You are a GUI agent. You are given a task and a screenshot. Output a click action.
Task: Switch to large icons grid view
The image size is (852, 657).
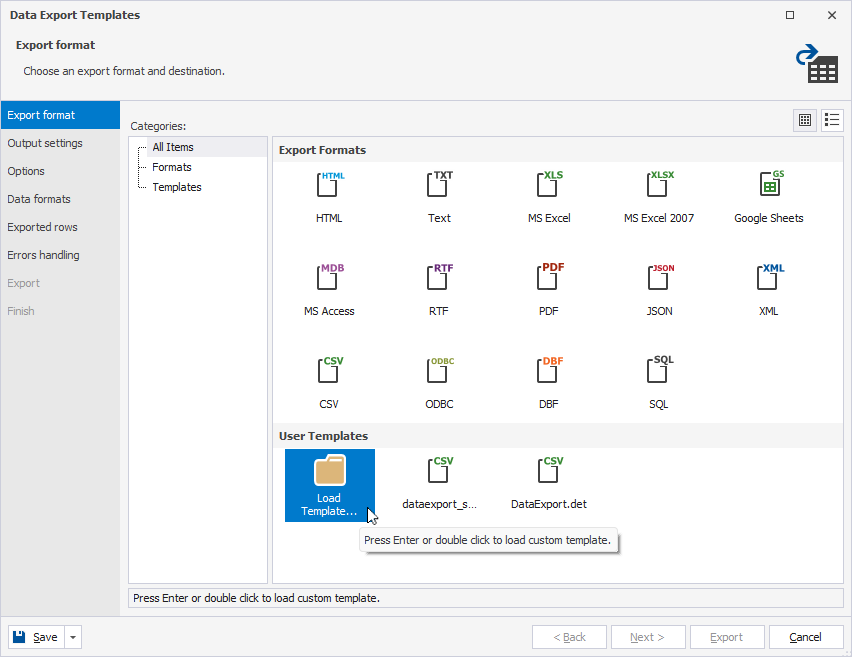(x=805, y=120)
